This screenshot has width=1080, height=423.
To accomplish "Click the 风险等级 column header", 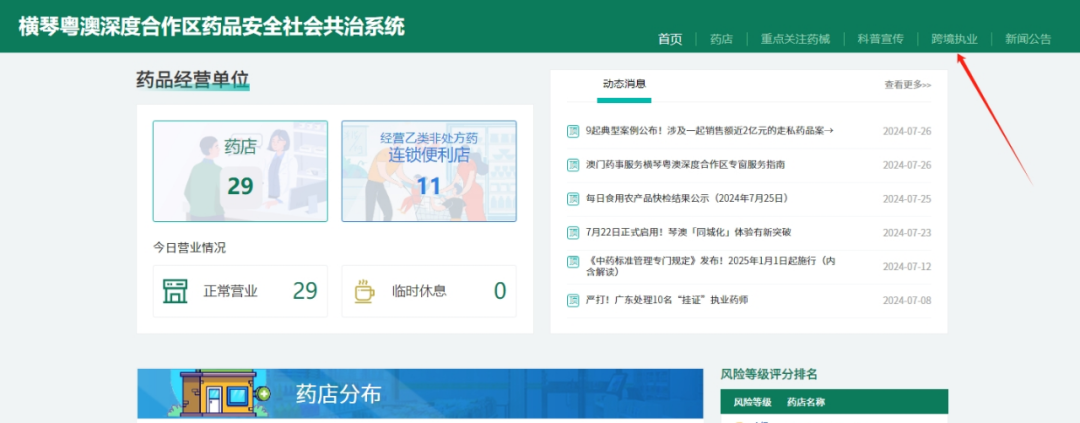I will point(752,402).
